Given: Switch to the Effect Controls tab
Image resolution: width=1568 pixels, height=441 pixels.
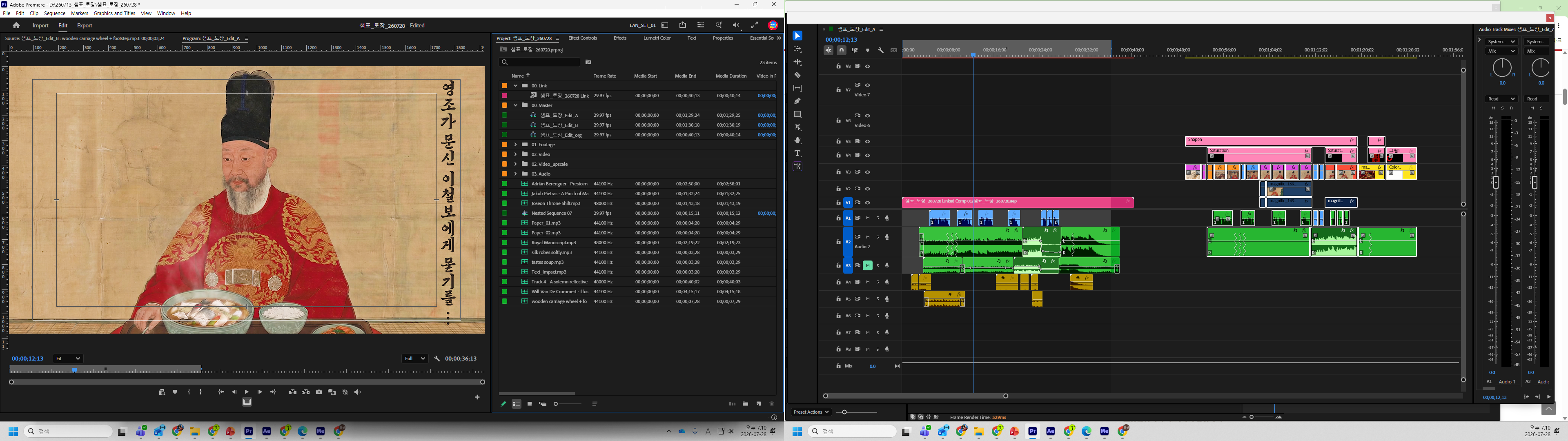Looking at the screenshot, I should pyautogui.click(x=583, y=38).
